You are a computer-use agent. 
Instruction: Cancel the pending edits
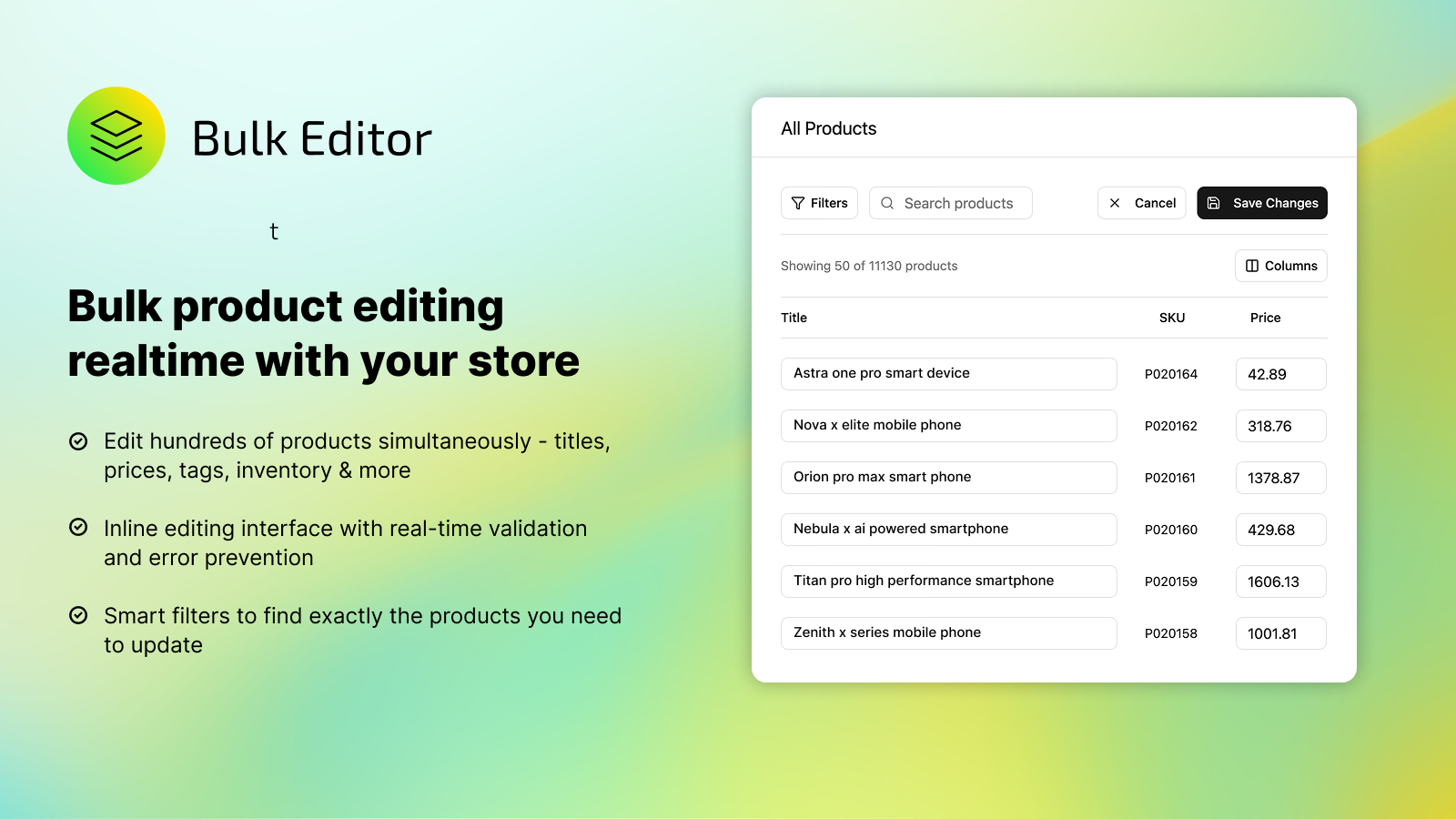[x=1141, y=203]
